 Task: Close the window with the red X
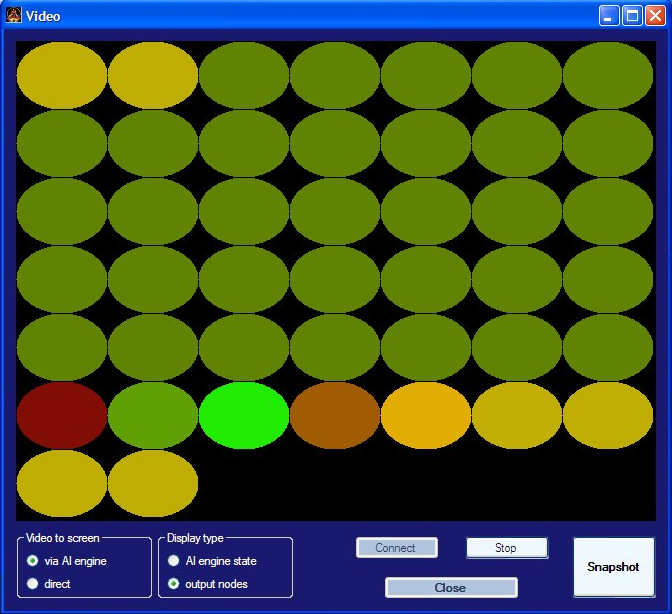[x=655, y=16]
